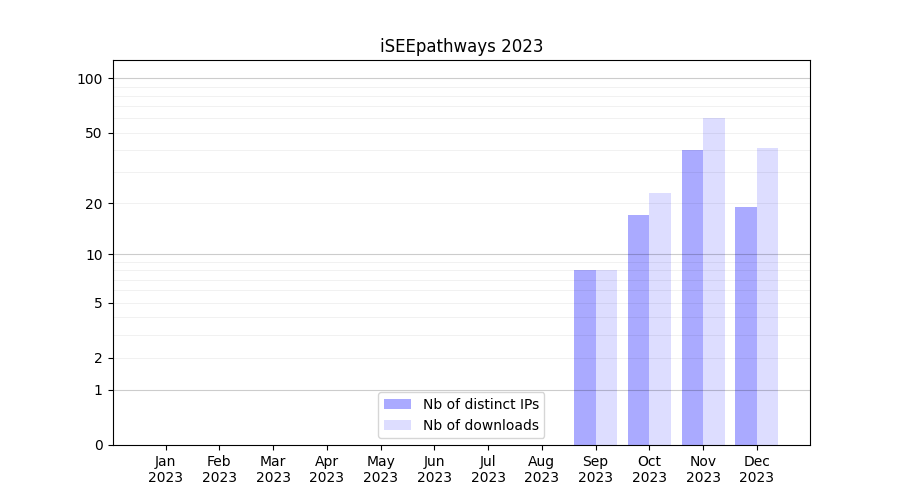Click the Oct 2023 distinct IPs bar

[x=638, y=330]
